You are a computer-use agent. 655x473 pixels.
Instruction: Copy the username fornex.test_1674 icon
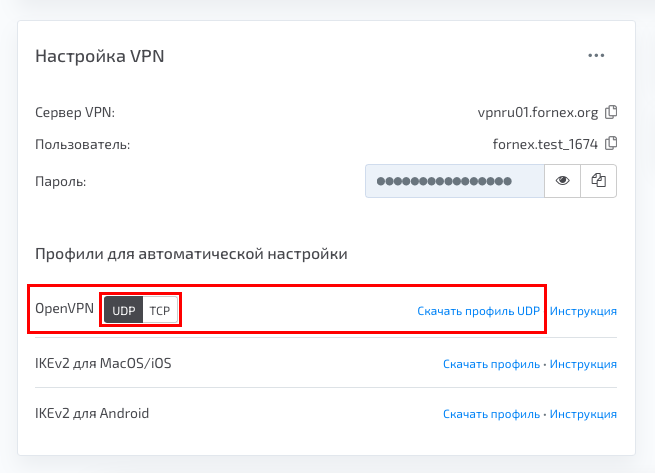point(611,143)
